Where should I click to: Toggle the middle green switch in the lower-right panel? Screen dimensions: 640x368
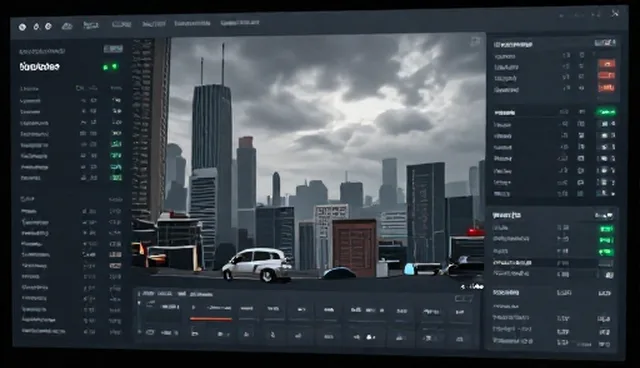606,240
